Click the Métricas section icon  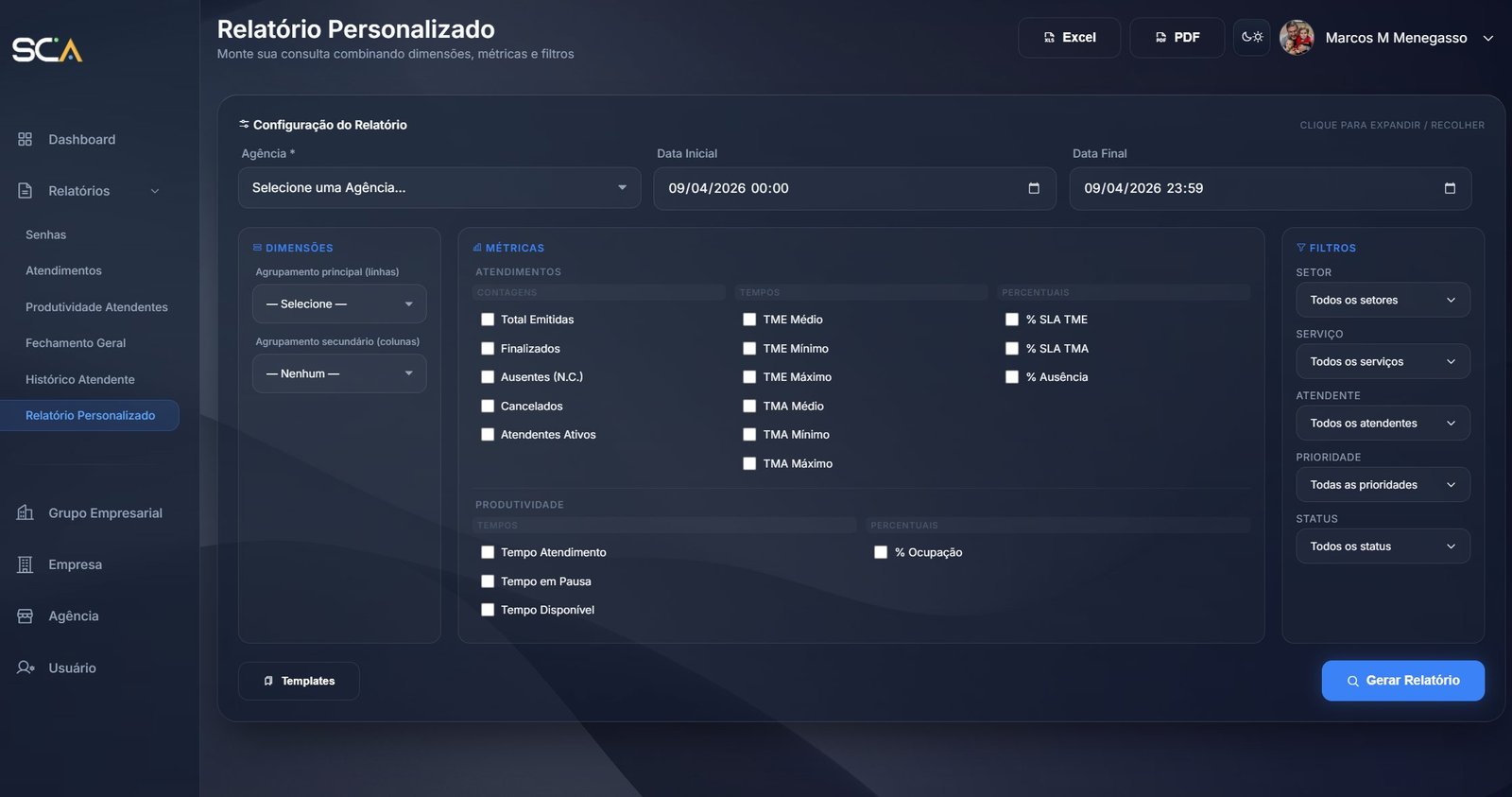(477, 248)
